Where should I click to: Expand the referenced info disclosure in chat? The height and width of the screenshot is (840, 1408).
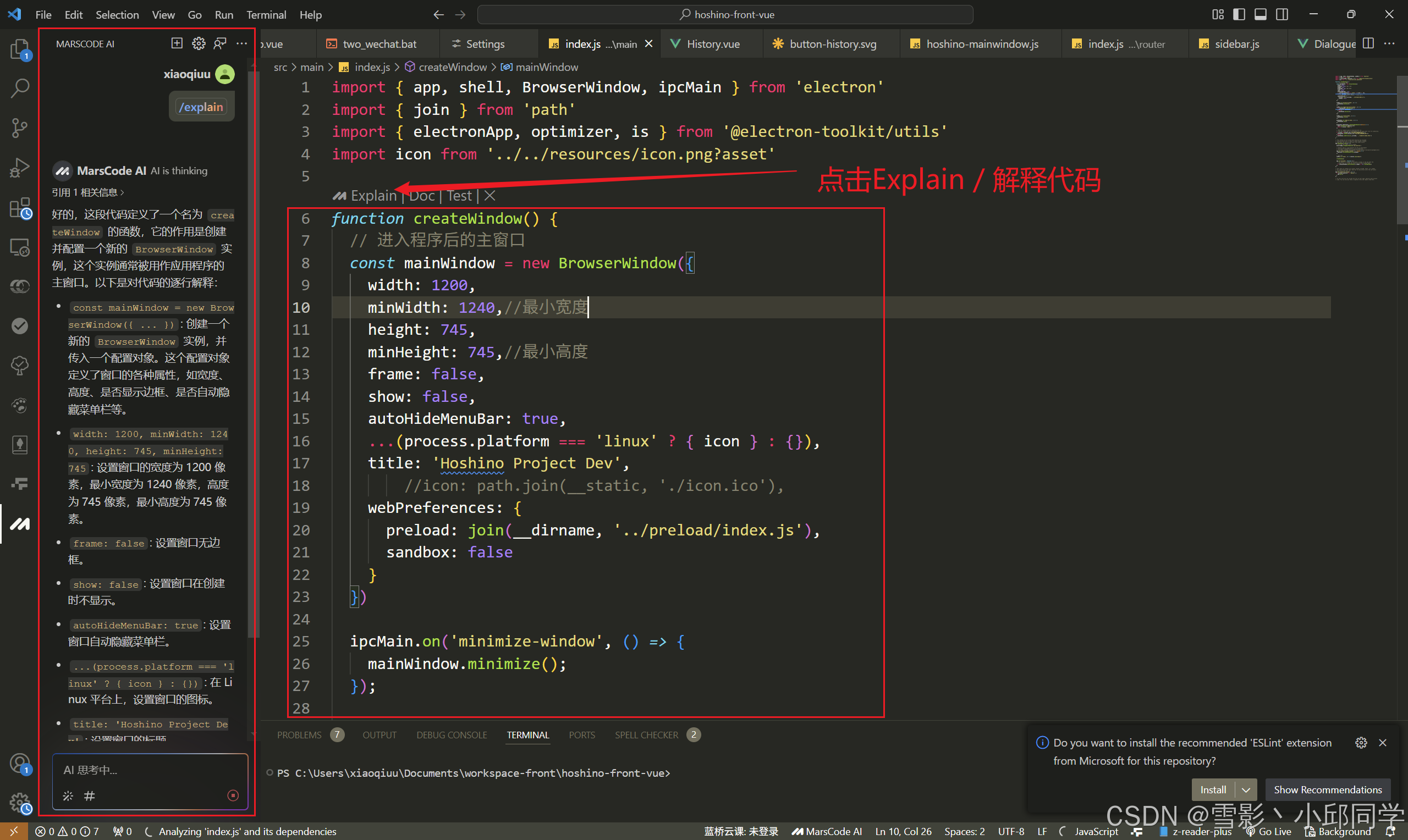pos(88,192)
